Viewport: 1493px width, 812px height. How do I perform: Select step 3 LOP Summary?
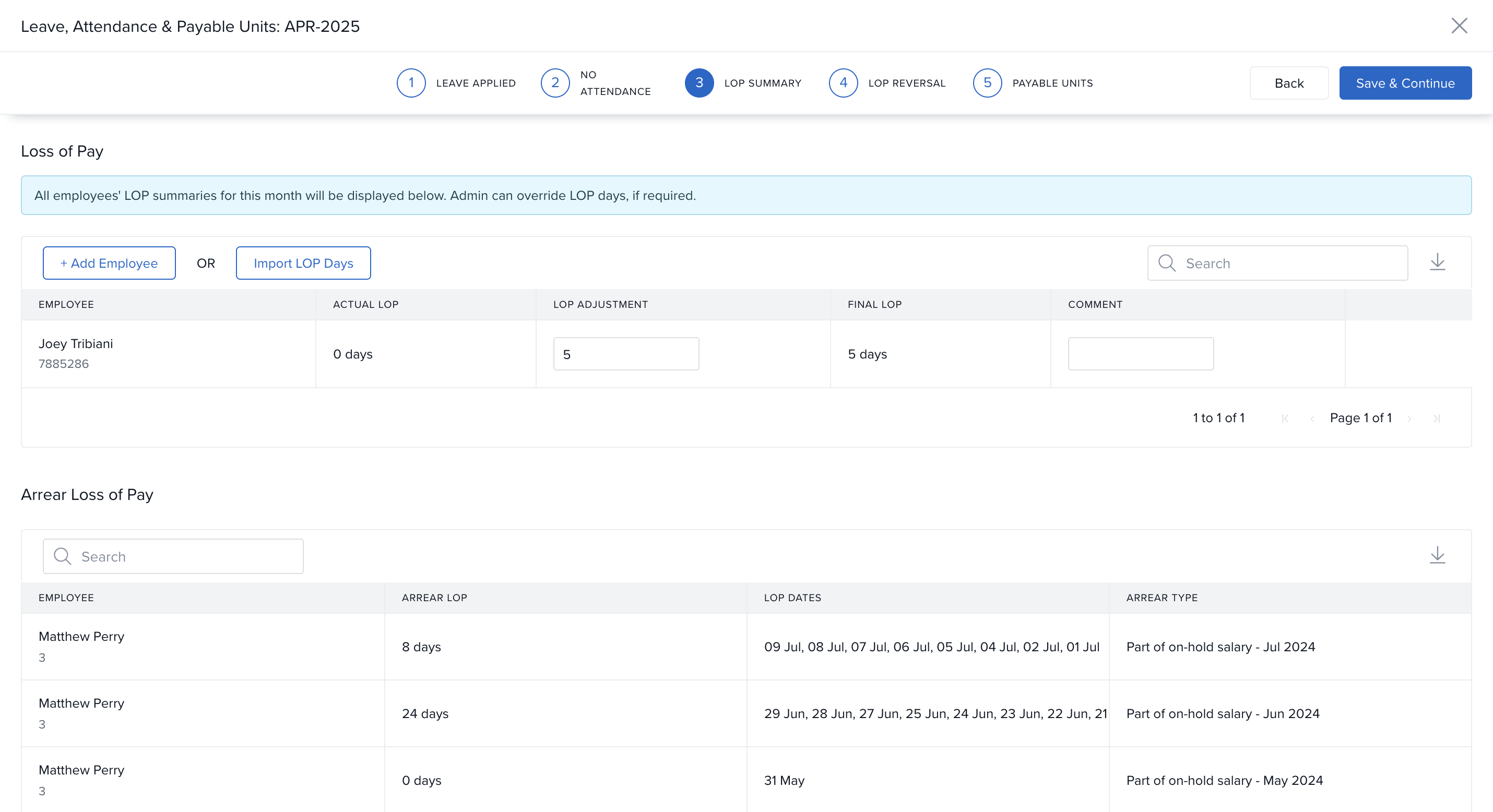pos(699,83)
